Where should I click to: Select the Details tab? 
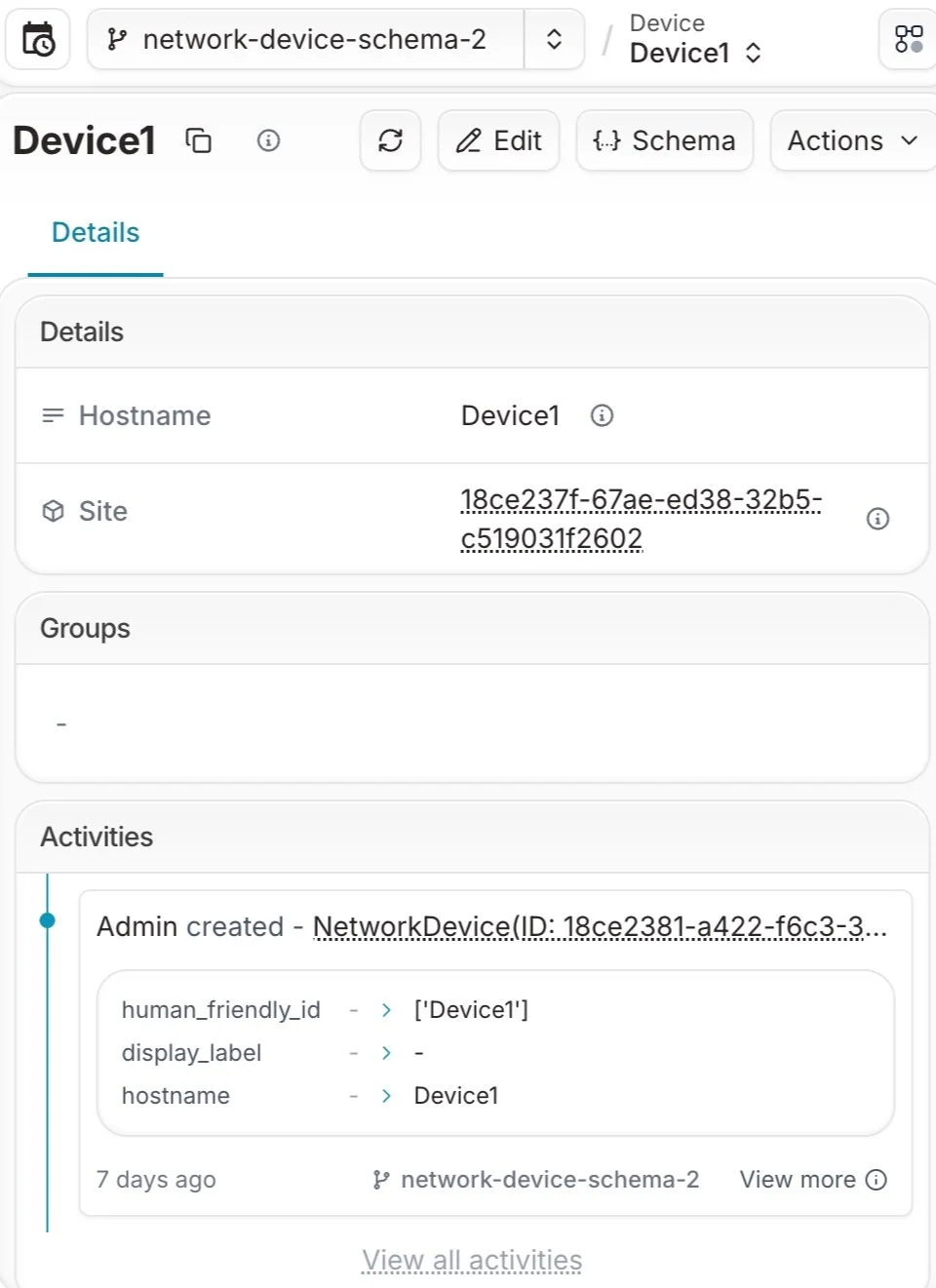coord(96,233)
